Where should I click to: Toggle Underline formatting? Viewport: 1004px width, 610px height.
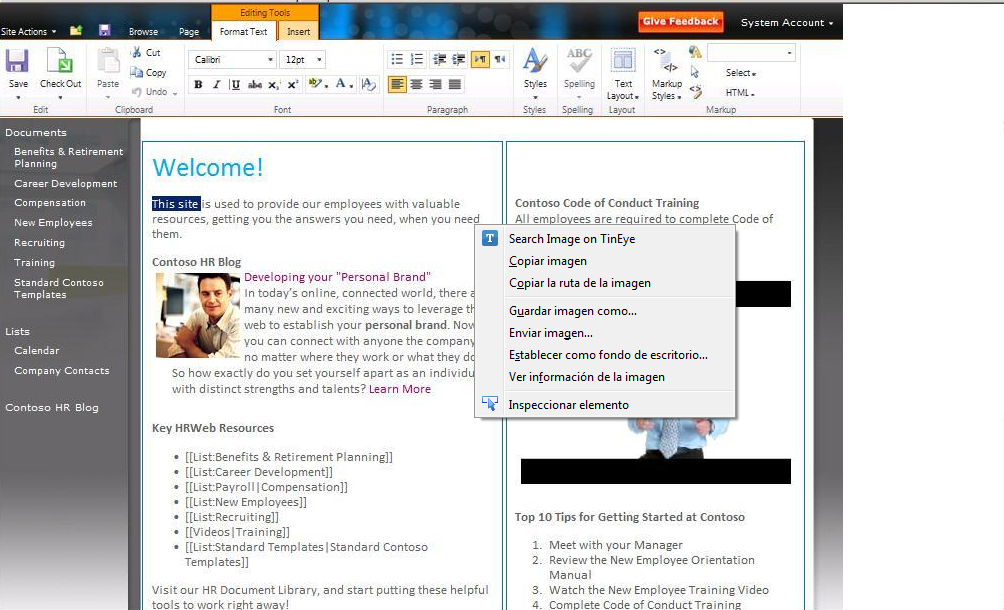[235, 84]
